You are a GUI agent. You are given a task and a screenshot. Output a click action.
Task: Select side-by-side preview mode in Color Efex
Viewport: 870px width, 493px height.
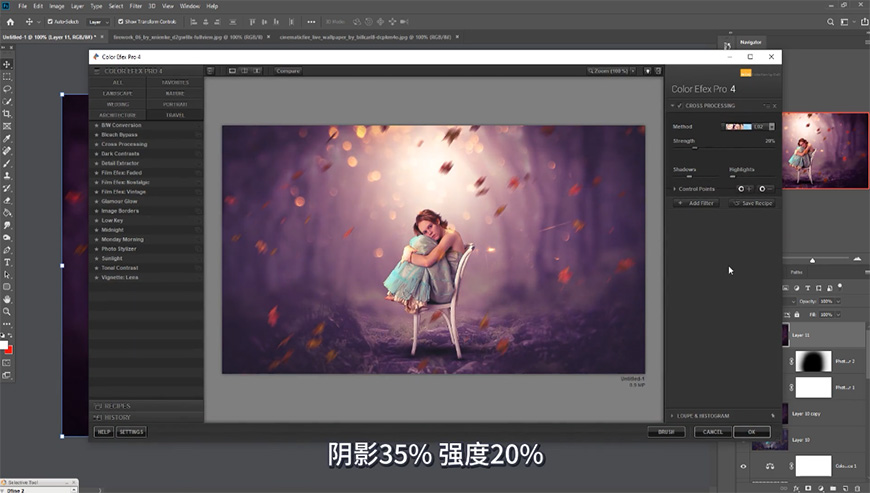click(256, 71)
